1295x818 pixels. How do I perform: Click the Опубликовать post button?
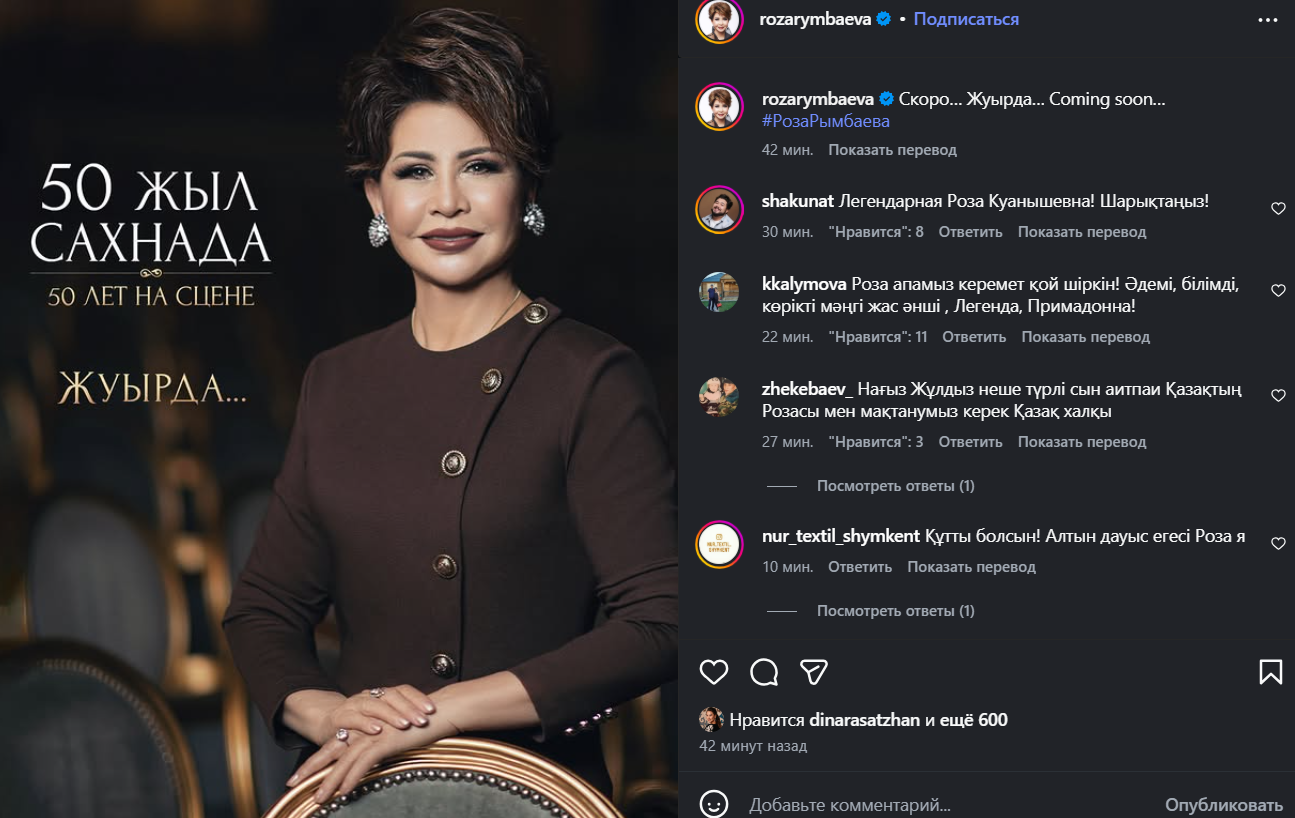tap(1224, 805)
